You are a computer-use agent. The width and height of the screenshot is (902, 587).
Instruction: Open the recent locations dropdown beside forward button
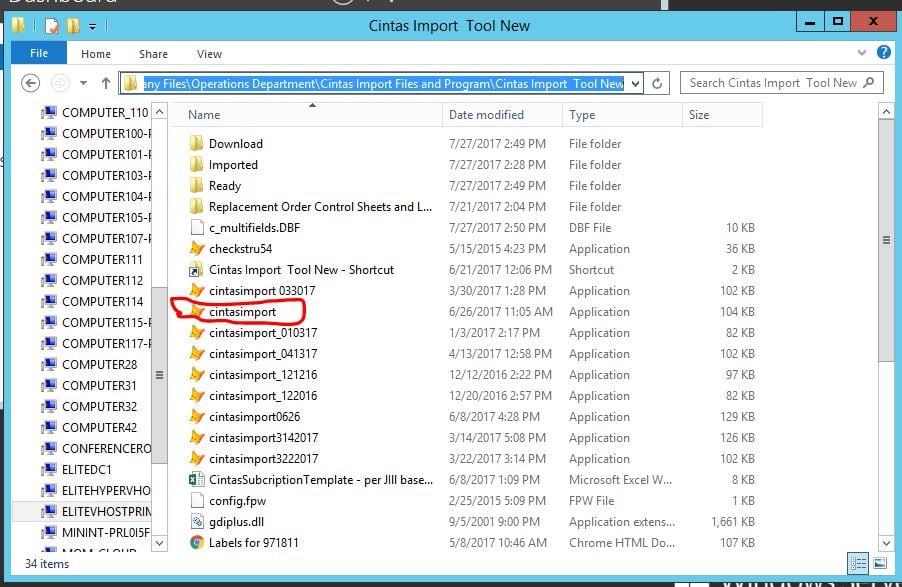pos(82,82)
